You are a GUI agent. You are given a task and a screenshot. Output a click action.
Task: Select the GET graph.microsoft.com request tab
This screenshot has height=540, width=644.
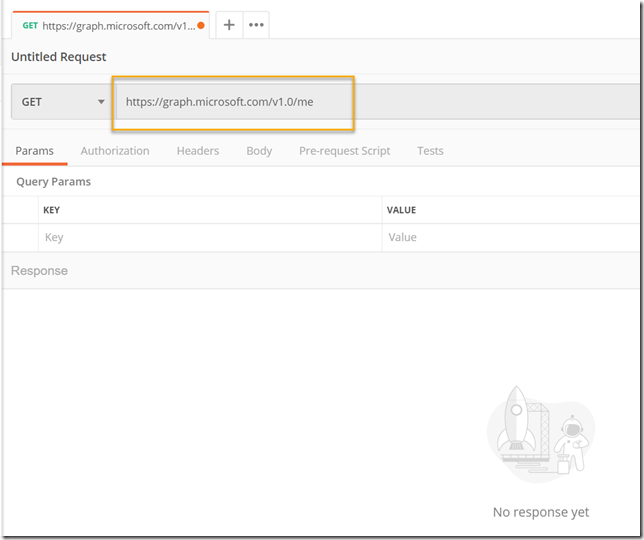[x=111, y=25]
